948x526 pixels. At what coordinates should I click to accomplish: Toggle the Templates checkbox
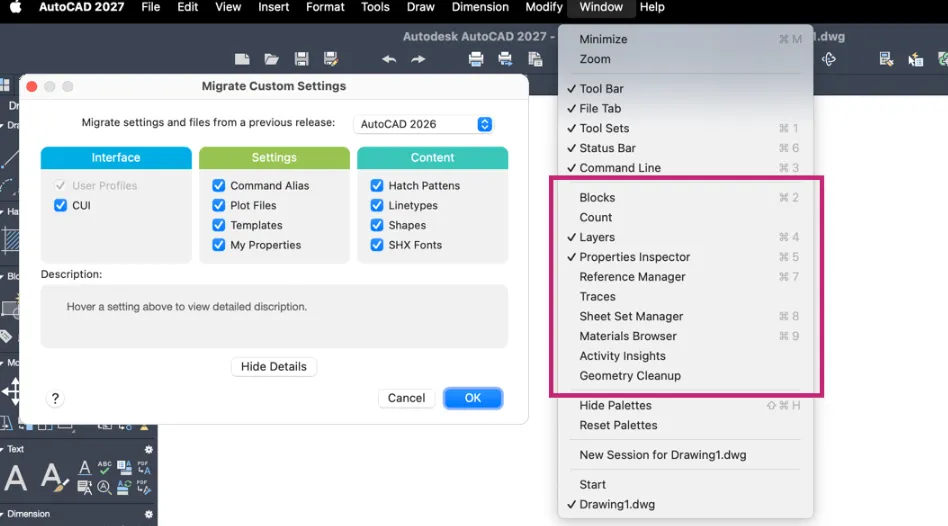pos(219,225)
